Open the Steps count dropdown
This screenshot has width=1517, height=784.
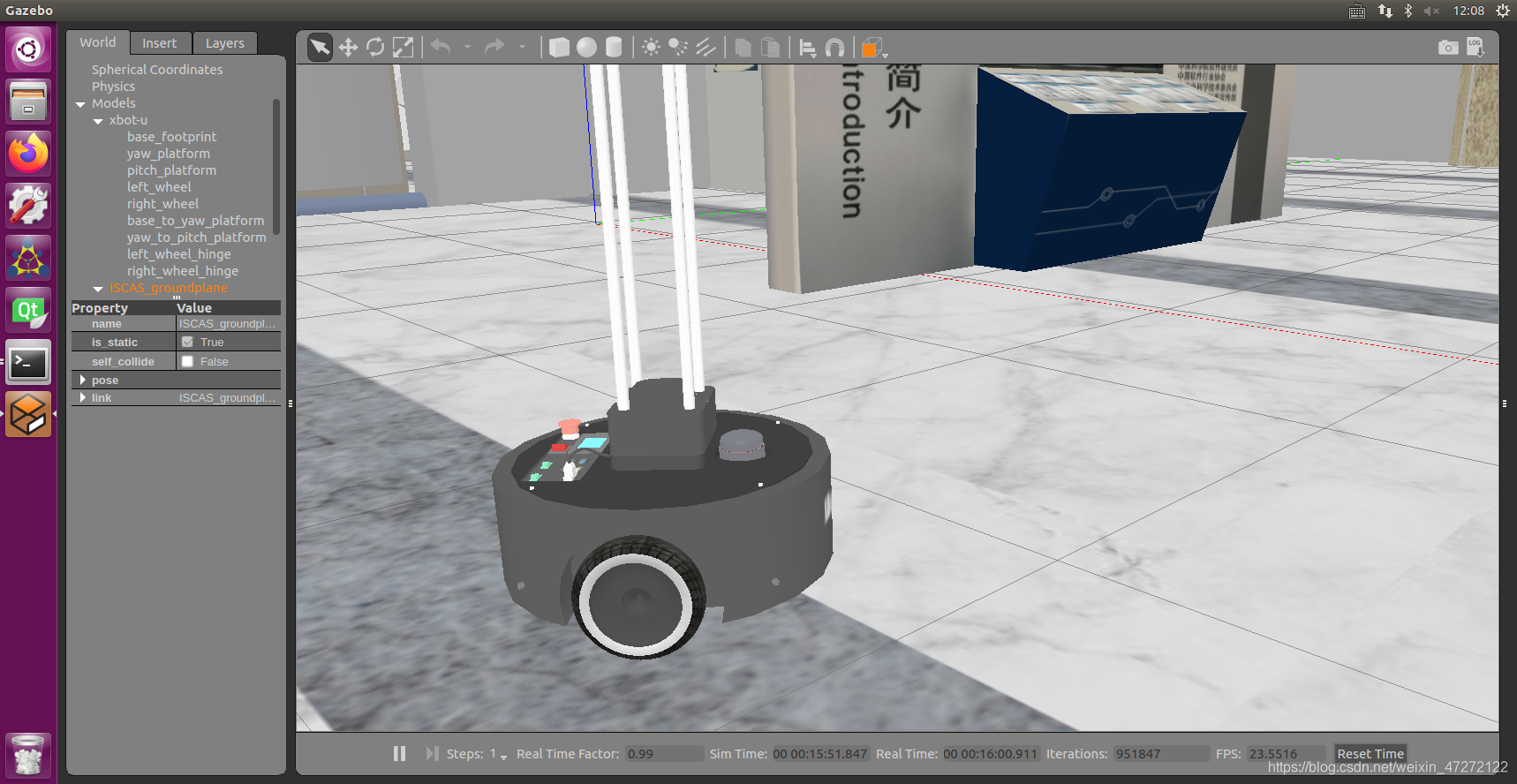(x=499, y=754)
